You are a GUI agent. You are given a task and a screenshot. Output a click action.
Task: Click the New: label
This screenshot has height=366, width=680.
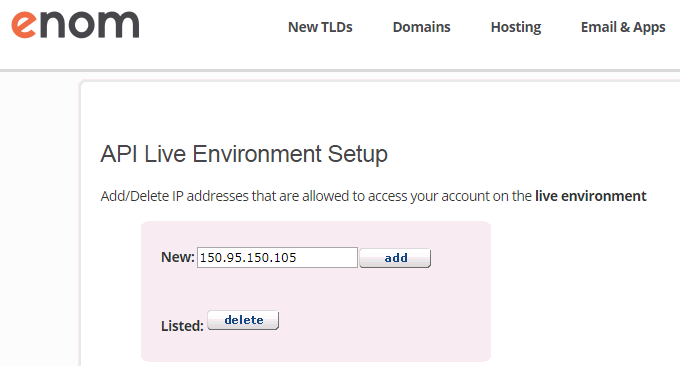[177, 257]
